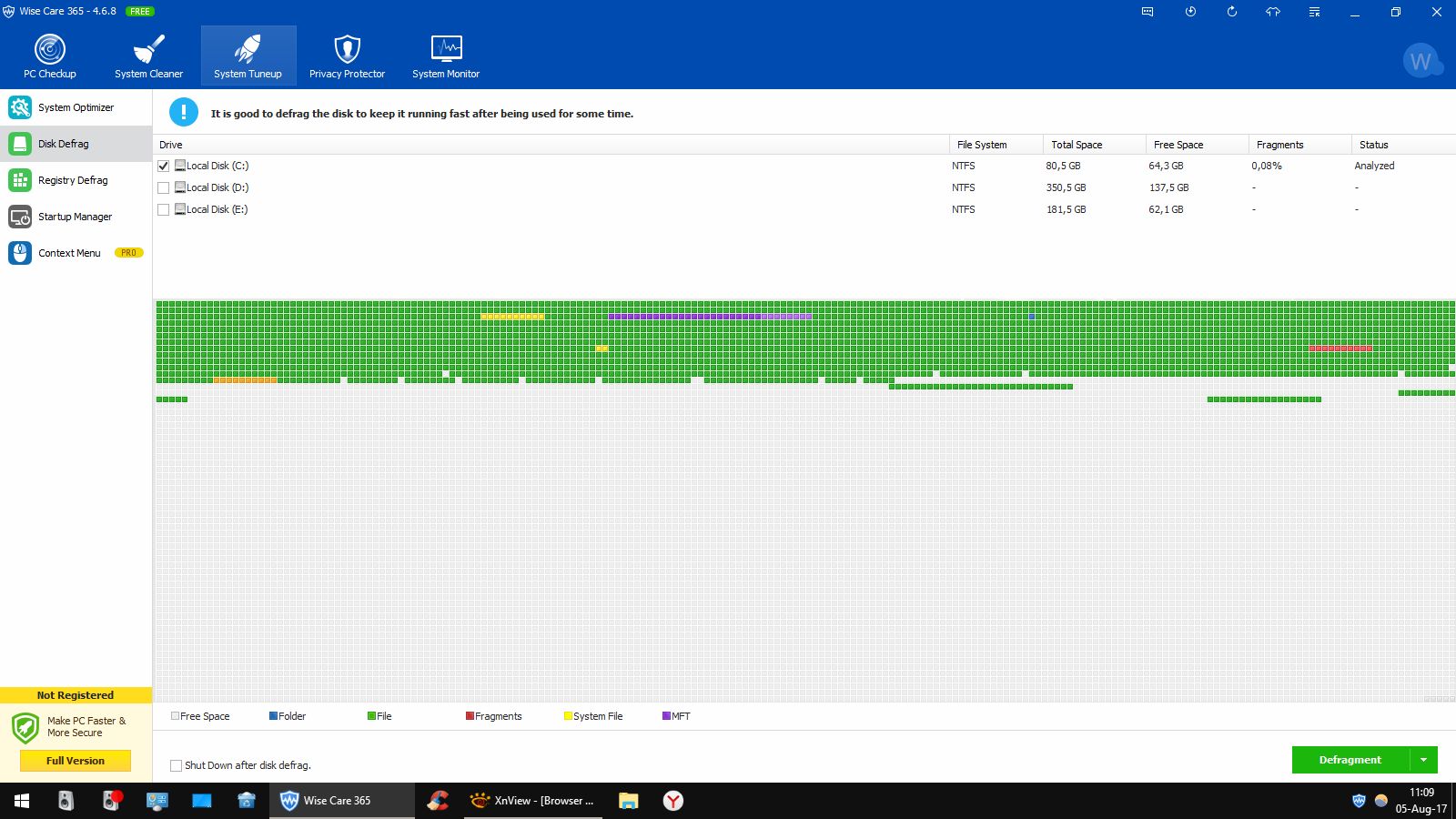
Task: Click the PRO badge next to Context Menu
Action: (x=128, y=253)
